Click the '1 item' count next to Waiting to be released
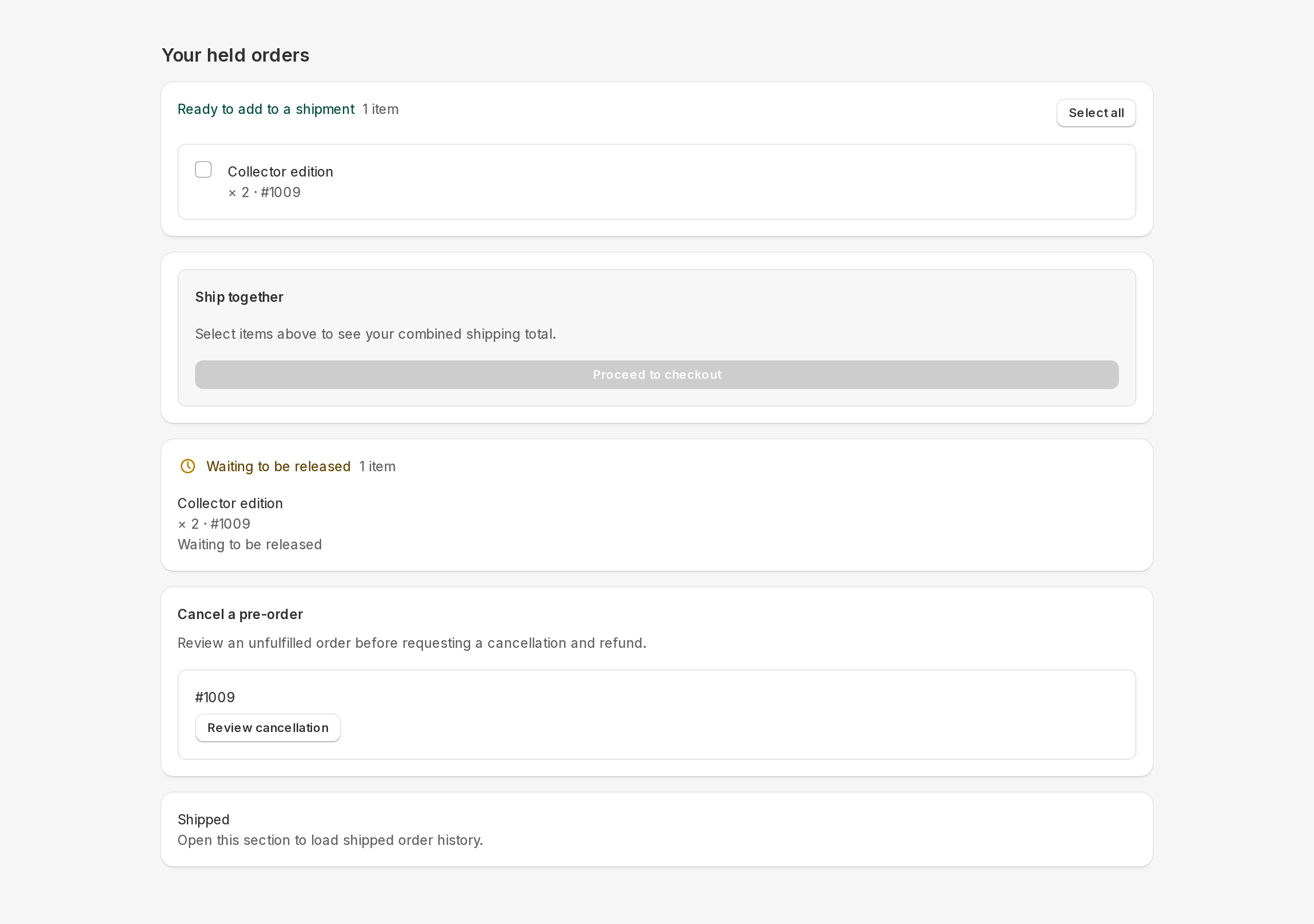1314x924 pixels. click(377, 467)
